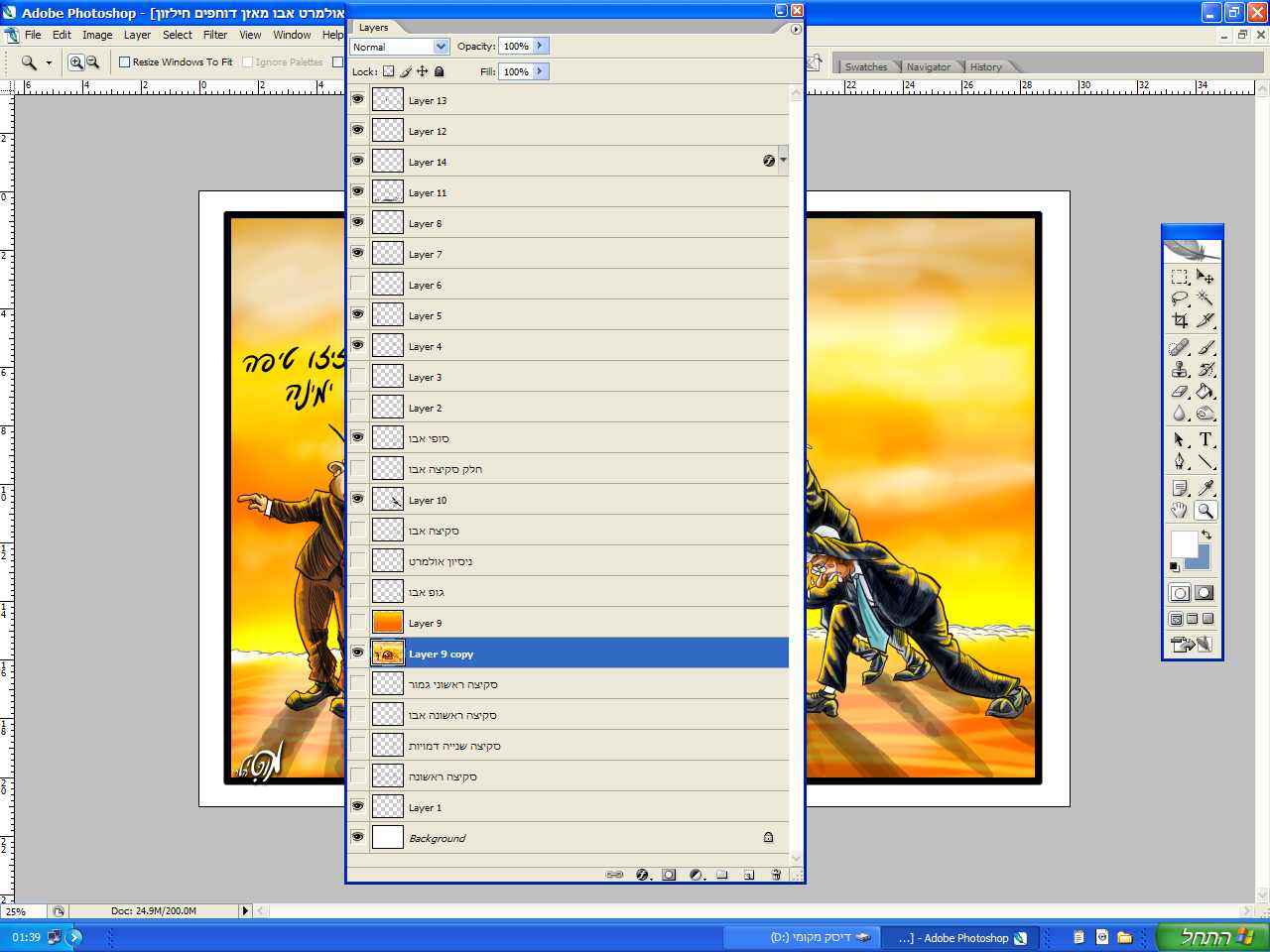1270x952 pixels.
Task: Add a layer mask
Action: (x=669, y=875)
